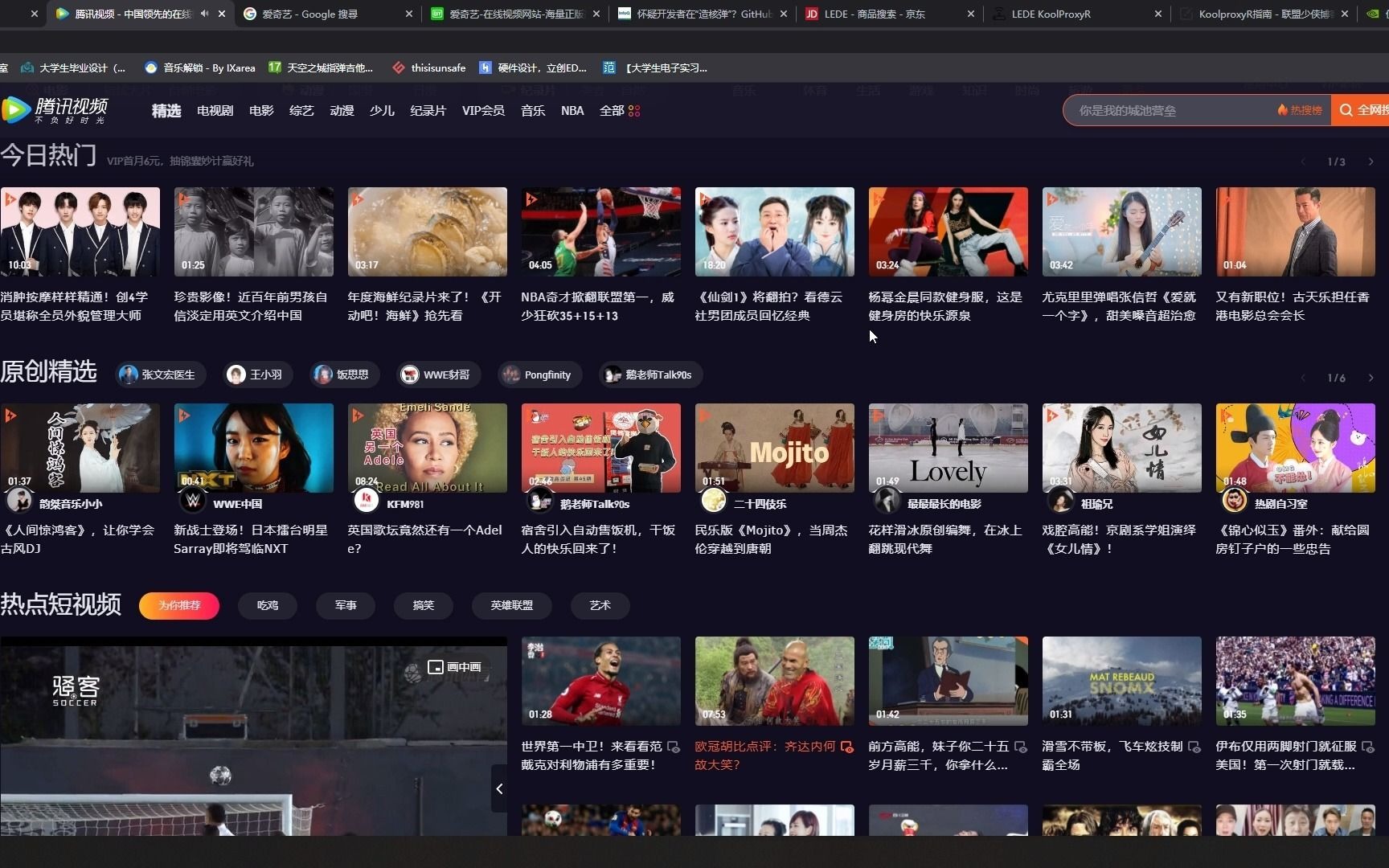Open the 韵筱音乐小小 channel avatar
The width and height of the screenshot is (1389, 868).
[19, 500]
